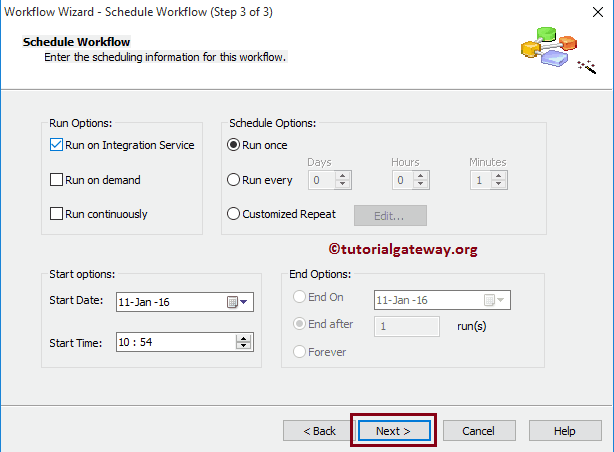Image resolution: width=614 pixels, height=452 pixels.
Task: Enable Run continuously checkbox
Action: tap(56, 214)
